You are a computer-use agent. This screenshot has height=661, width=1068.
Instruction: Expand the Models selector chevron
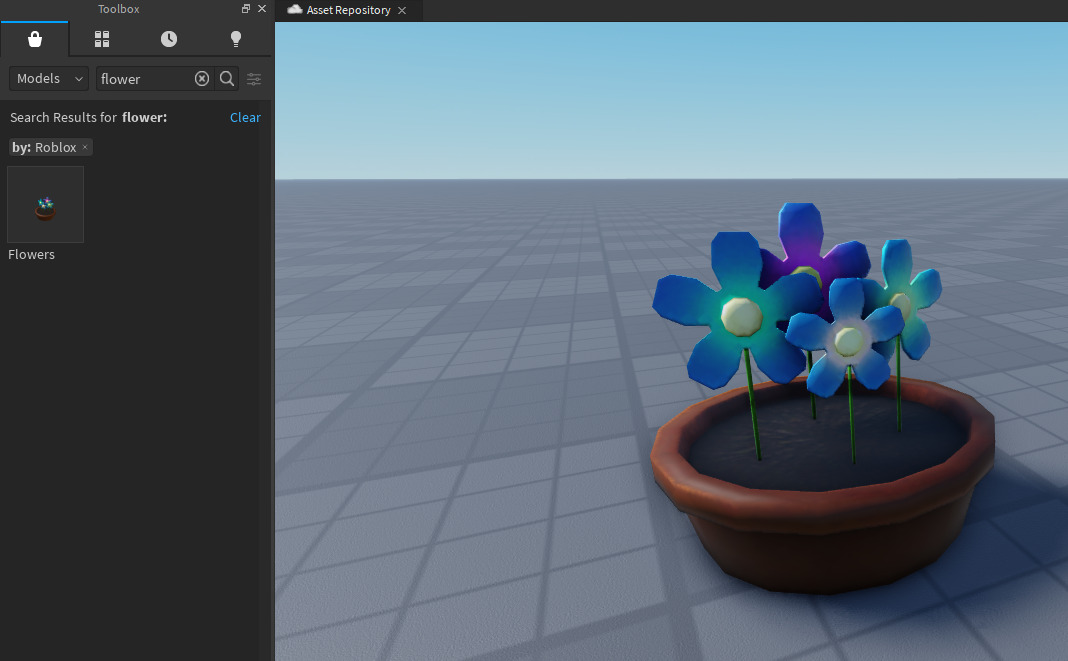(x=79, y=78)
